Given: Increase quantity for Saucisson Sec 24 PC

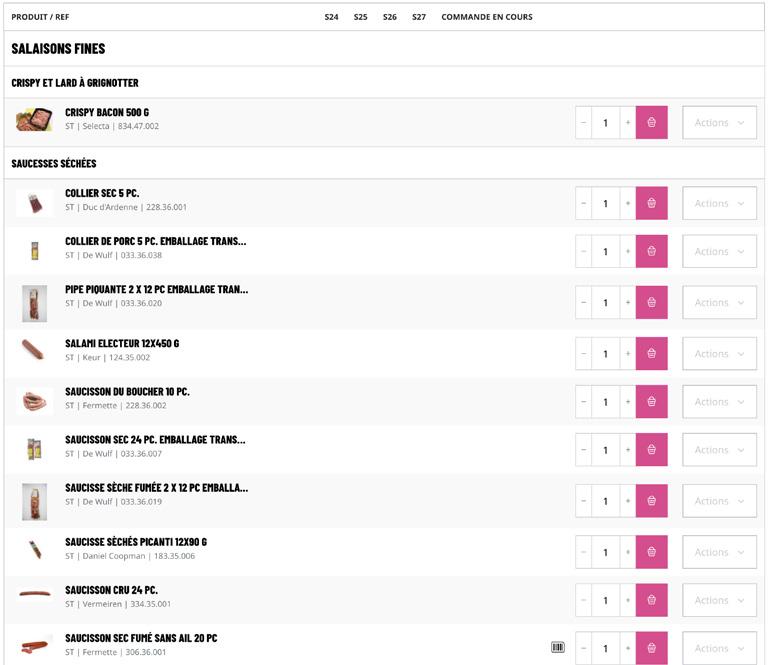Looking at the screenshot, I should [628, 450].
